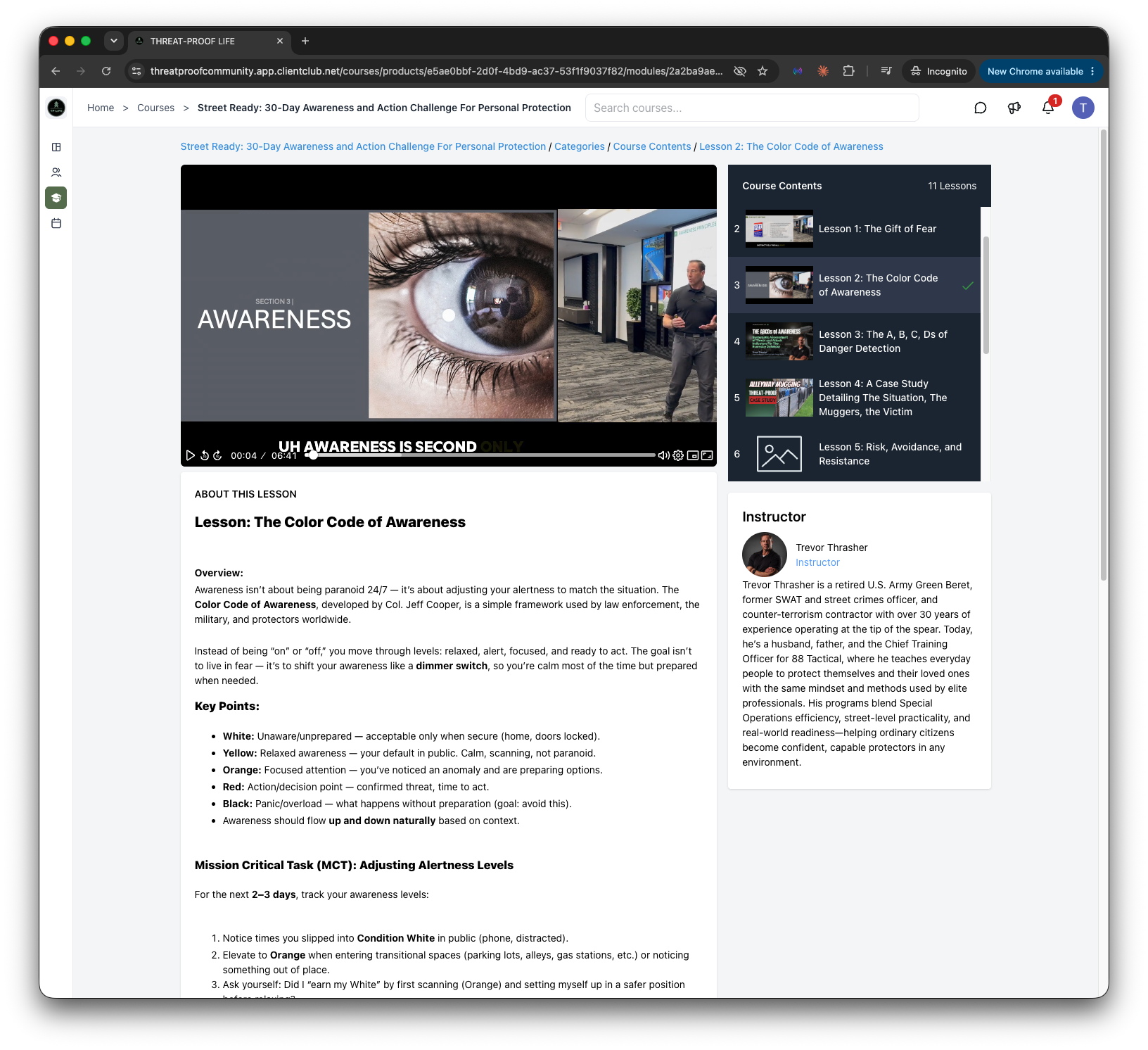The width and height of the screenshot is (1148, 1050).
Task: Open video player settings gear
Action: click(x=678, y=455)
